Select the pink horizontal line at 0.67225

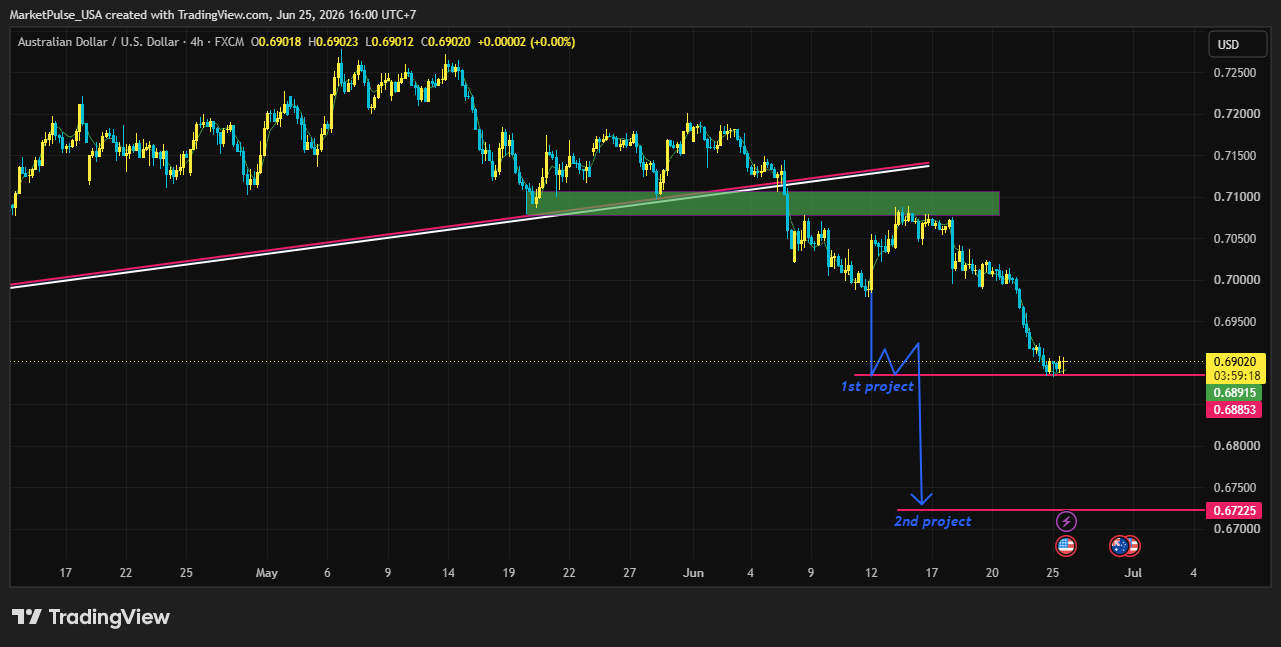(x=1050, y=510)
